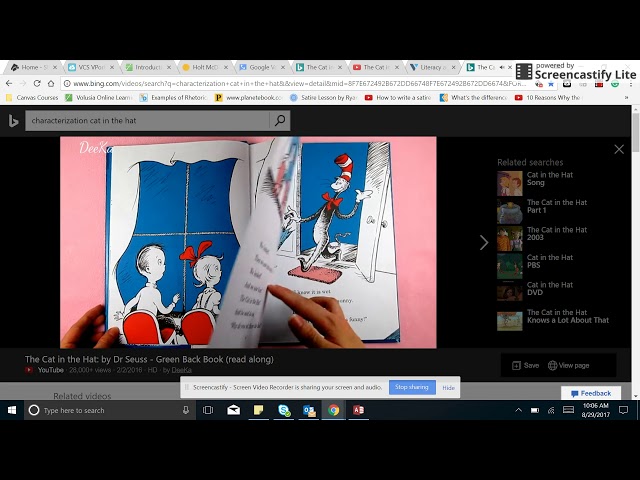Click Type here to search box
This screenshot has height=480, width=640.
108,410
